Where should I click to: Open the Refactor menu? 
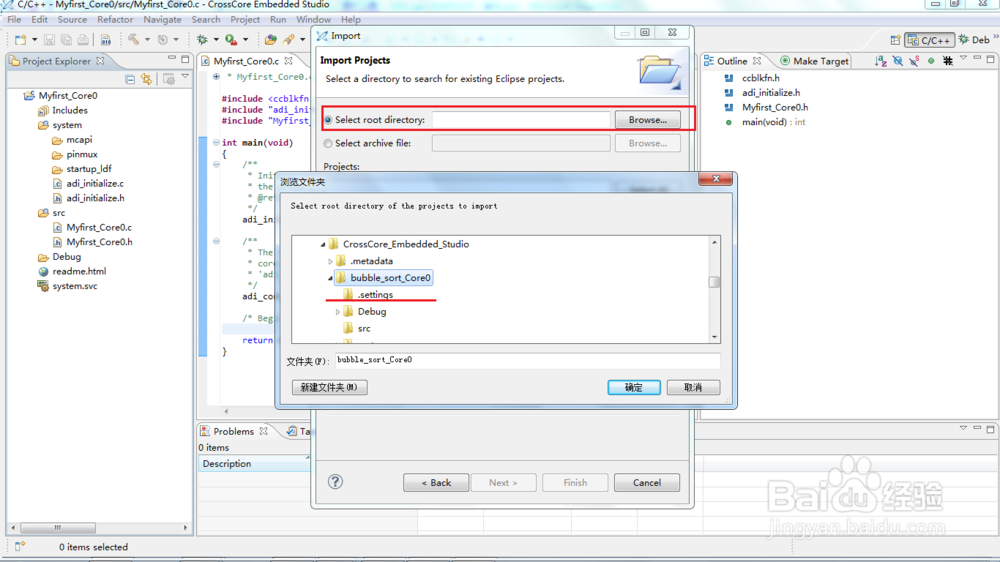[x=115, y=20]
